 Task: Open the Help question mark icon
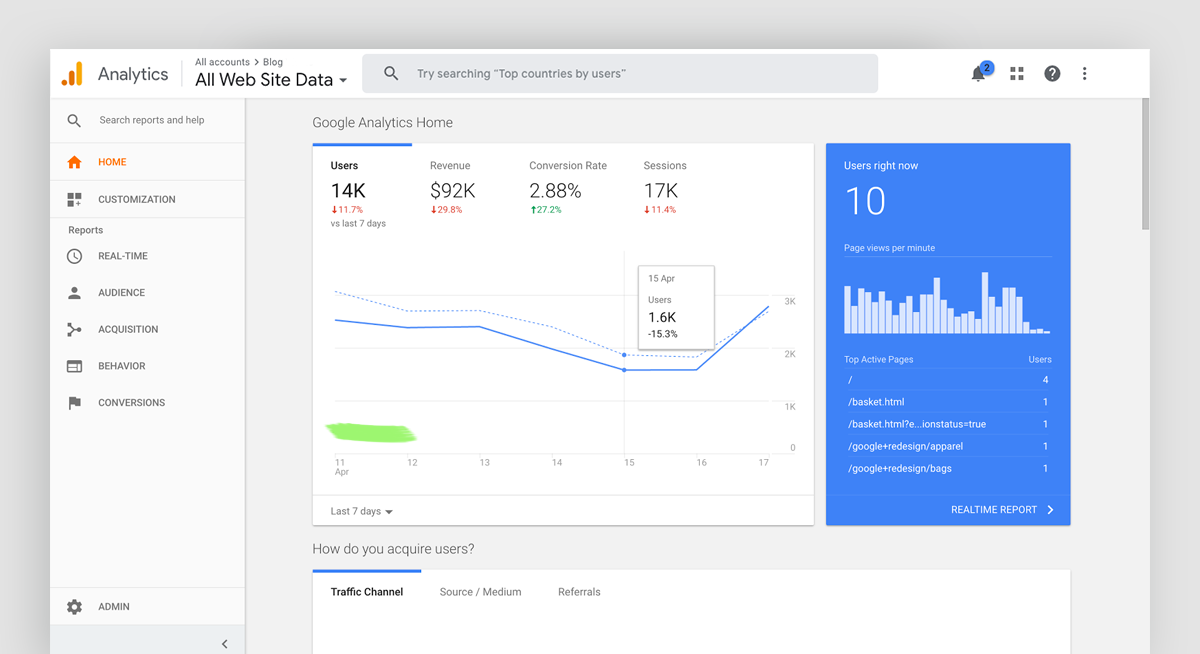coord(1051,73)
